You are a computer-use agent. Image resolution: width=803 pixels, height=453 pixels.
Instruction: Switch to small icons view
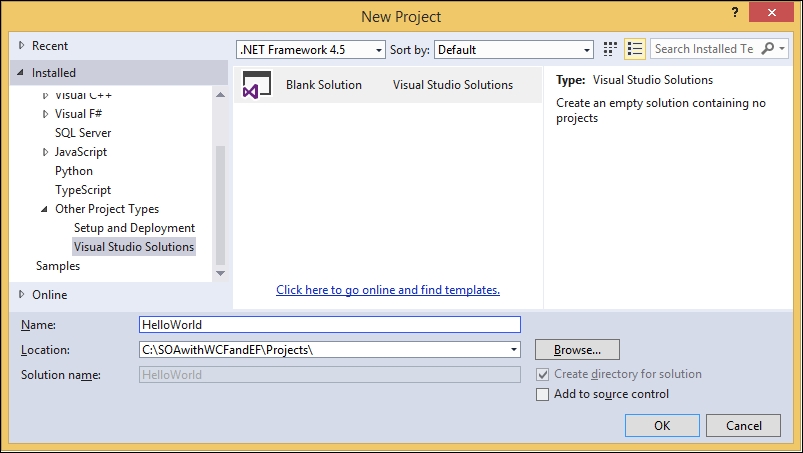pos(609,49)
